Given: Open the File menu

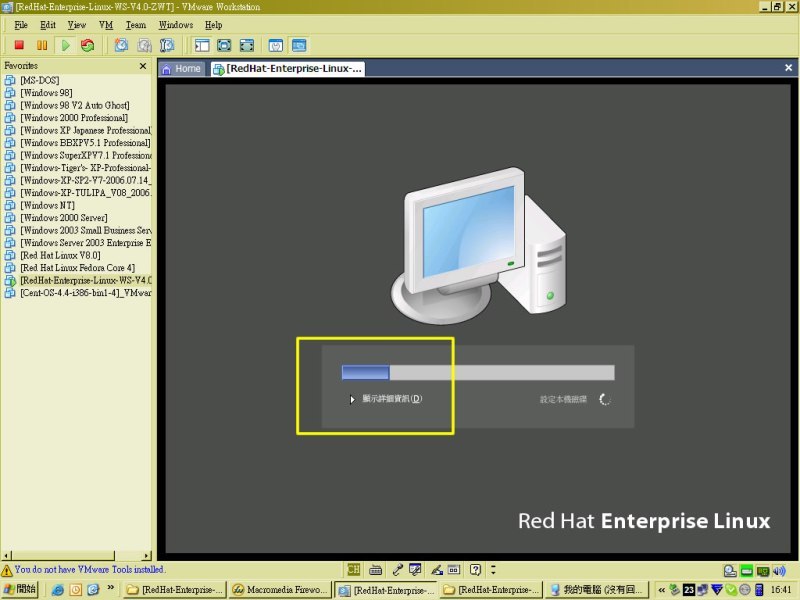Looking at the screenshot, I should 21,25.
